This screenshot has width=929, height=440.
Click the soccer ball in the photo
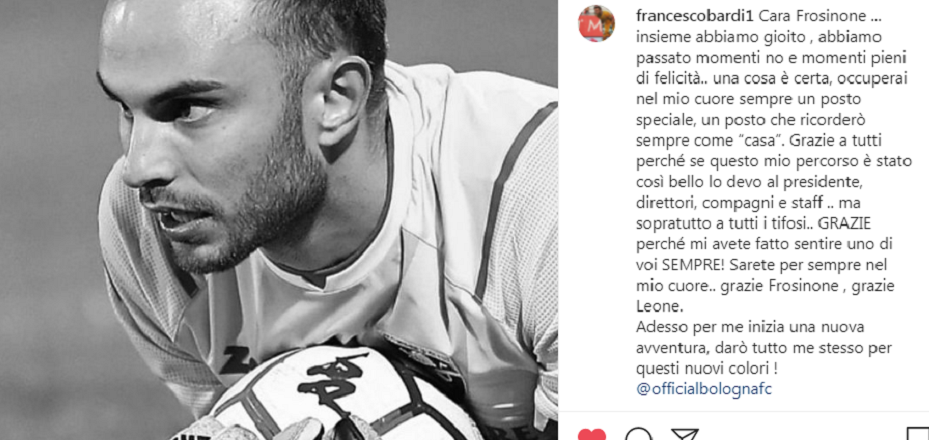[x=344, y=395]
